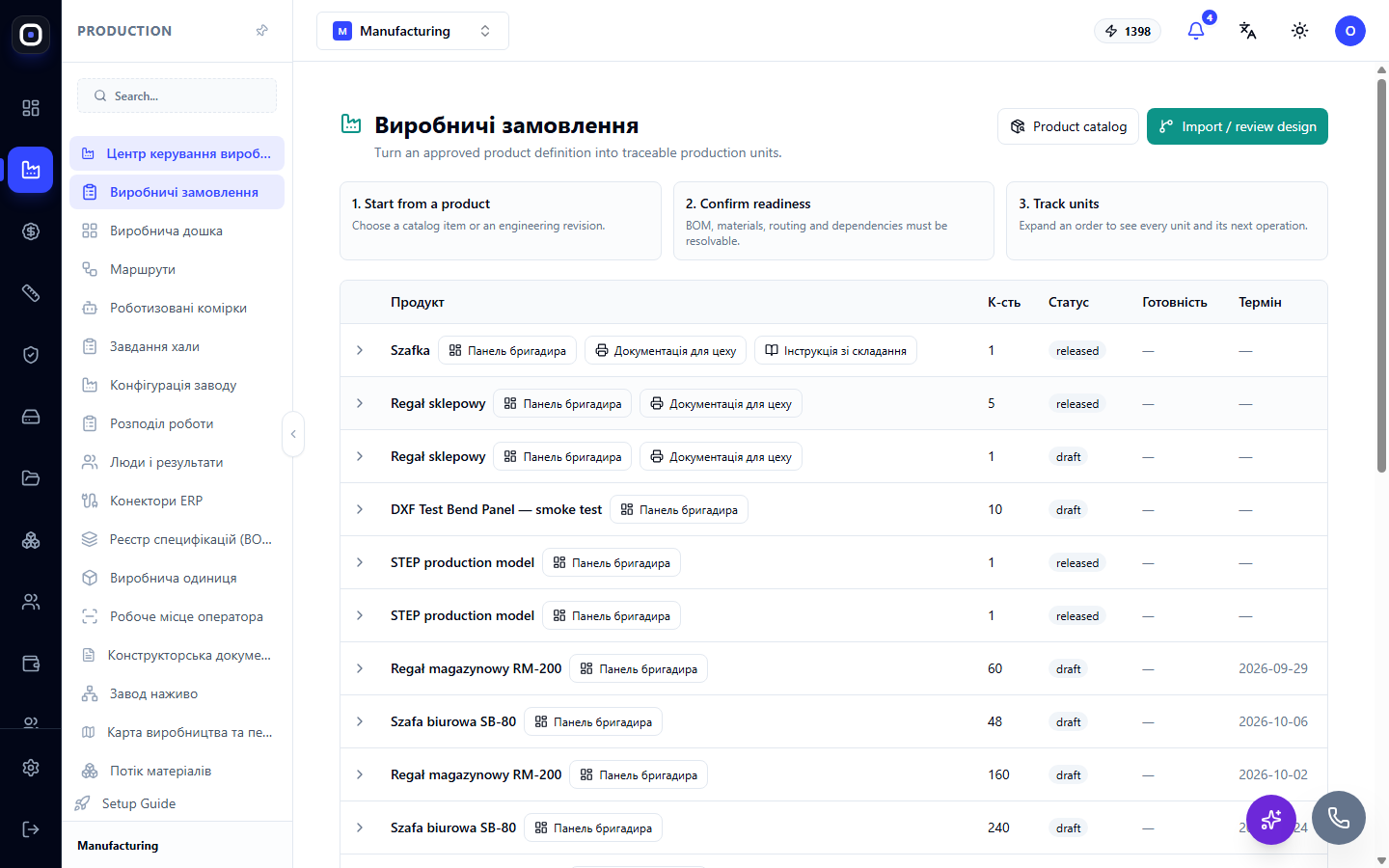Expand the Regał magazynowy RM-200 row due 2026-09-29

coord(360,668)
